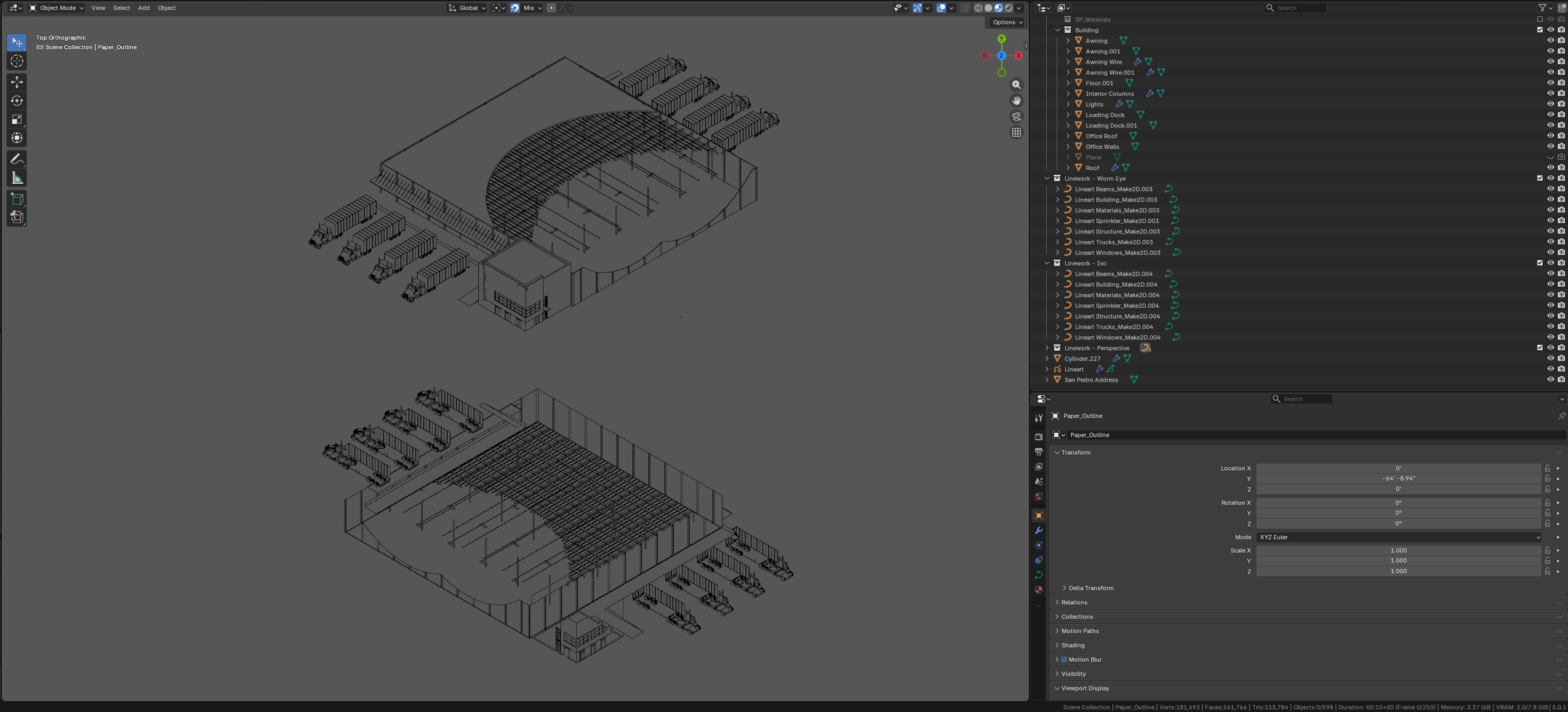This screenshot has width=1568, height=712.
Task: Select the Scale tool
Action: [17, 119]
